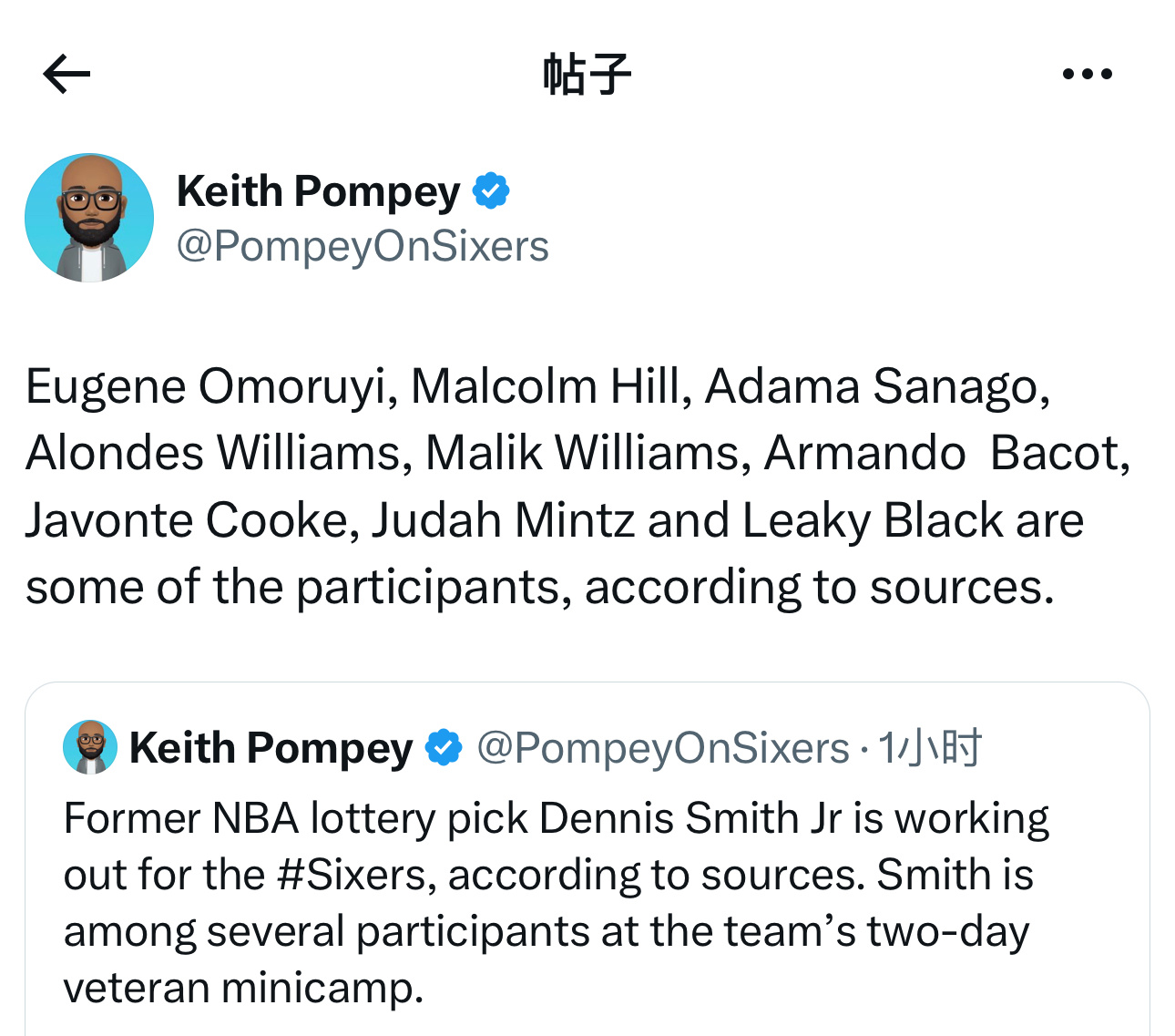Open the #Sixers hashtag link
This screenshot has height=1036, width=1175.
coord(350,875)
